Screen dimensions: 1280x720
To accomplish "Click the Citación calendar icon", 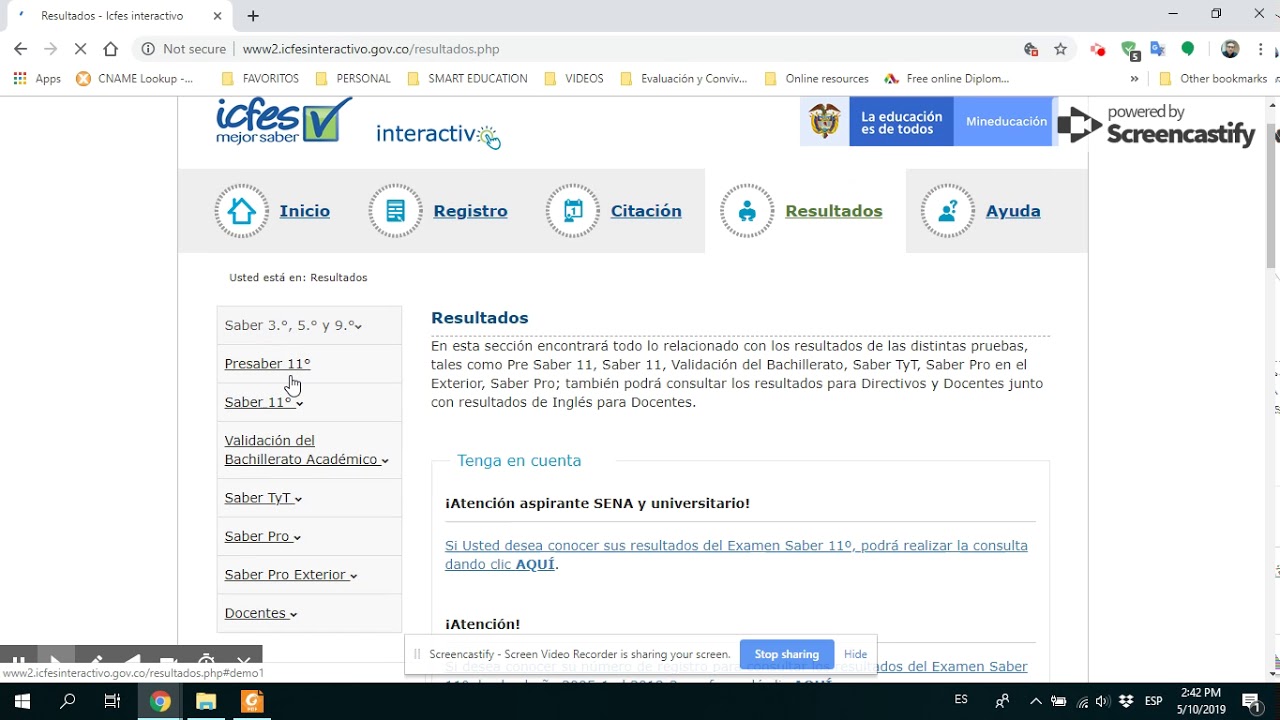I will [573, 211].
